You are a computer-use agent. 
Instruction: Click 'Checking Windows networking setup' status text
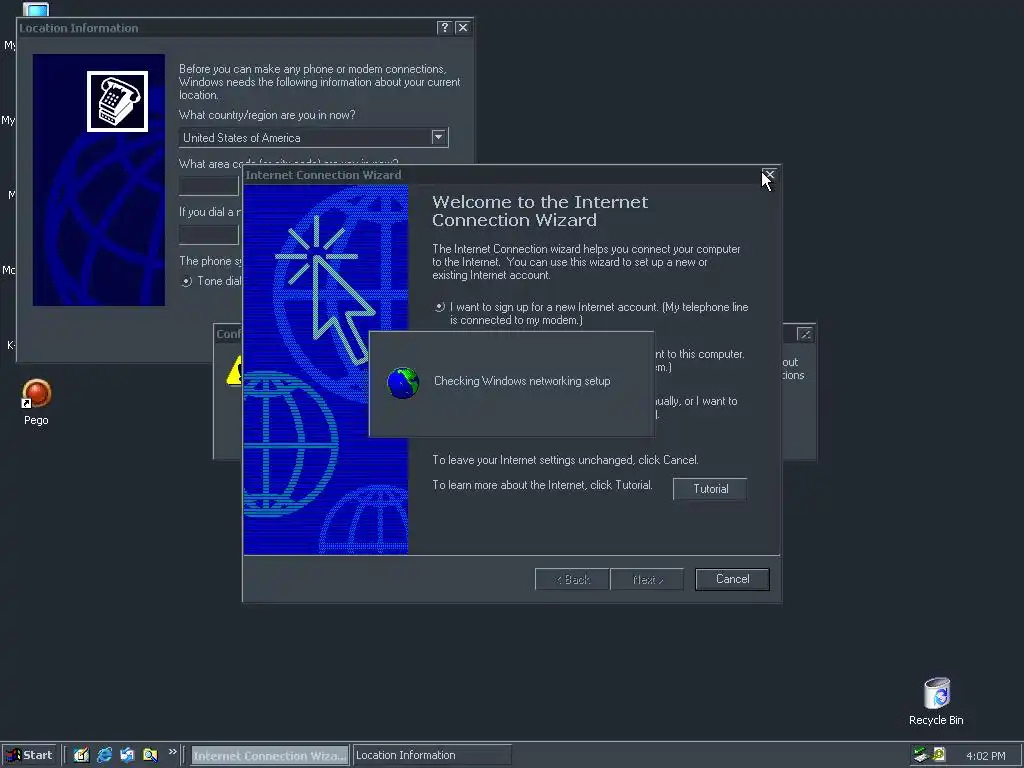click(522, 381)
